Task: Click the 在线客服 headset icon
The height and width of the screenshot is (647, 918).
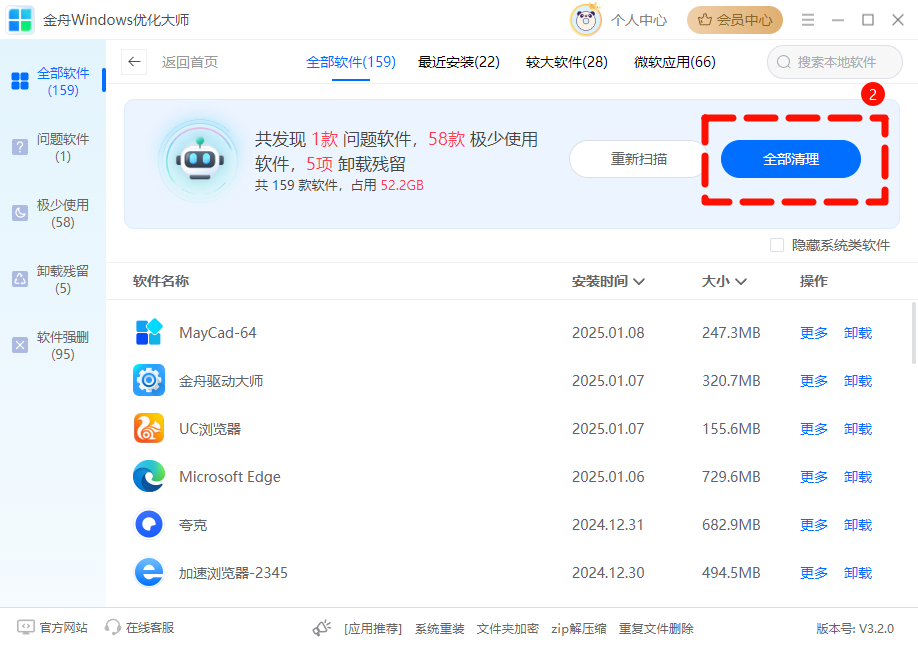Action: 112,628
